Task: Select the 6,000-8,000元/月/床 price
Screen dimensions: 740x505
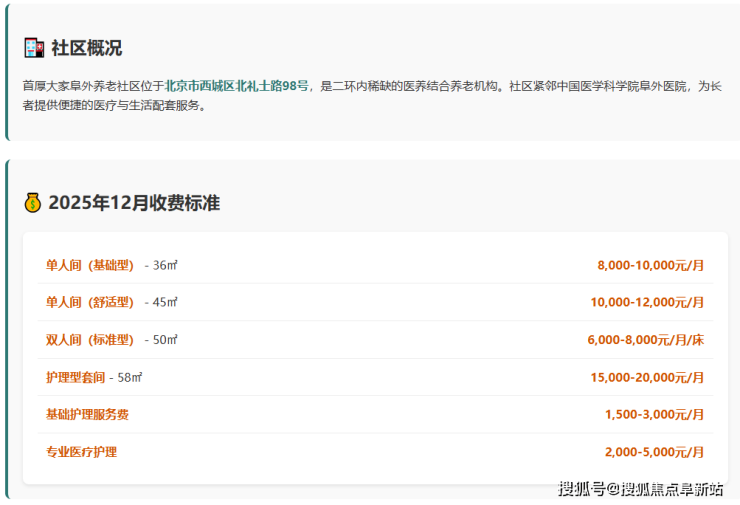Action: point(645,340)
